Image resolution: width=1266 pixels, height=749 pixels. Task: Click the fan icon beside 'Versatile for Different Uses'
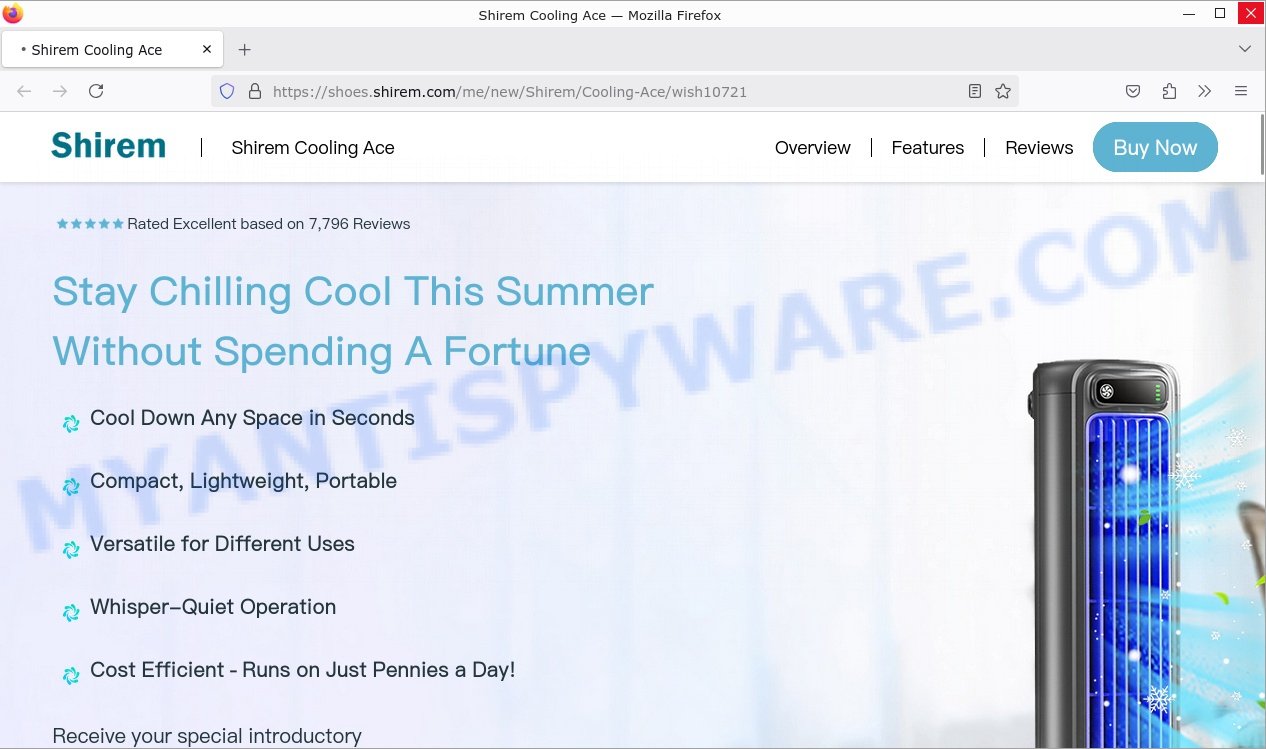[71, 550]
